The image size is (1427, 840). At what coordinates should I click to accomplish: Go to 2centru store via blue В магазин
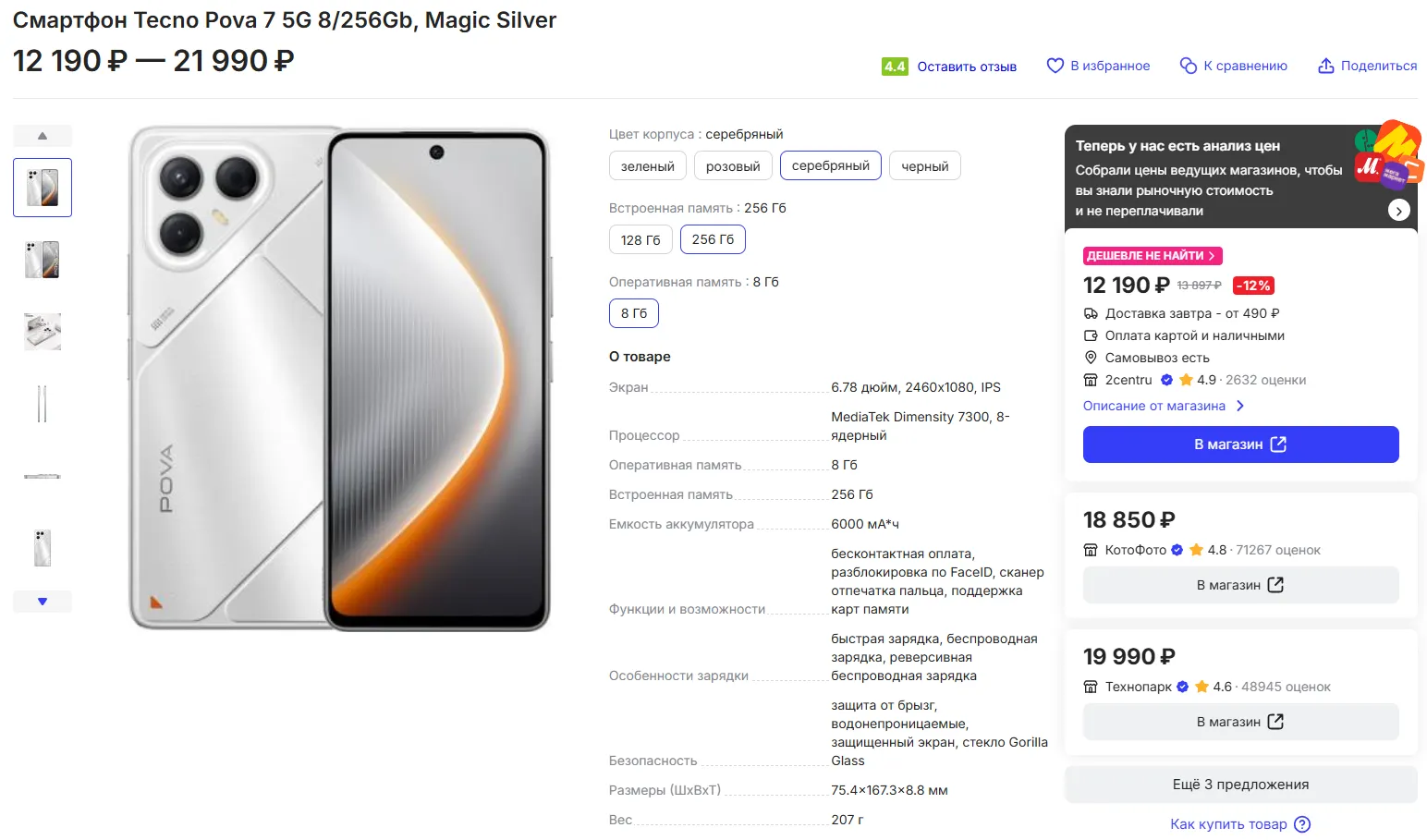click(1240, 444)
